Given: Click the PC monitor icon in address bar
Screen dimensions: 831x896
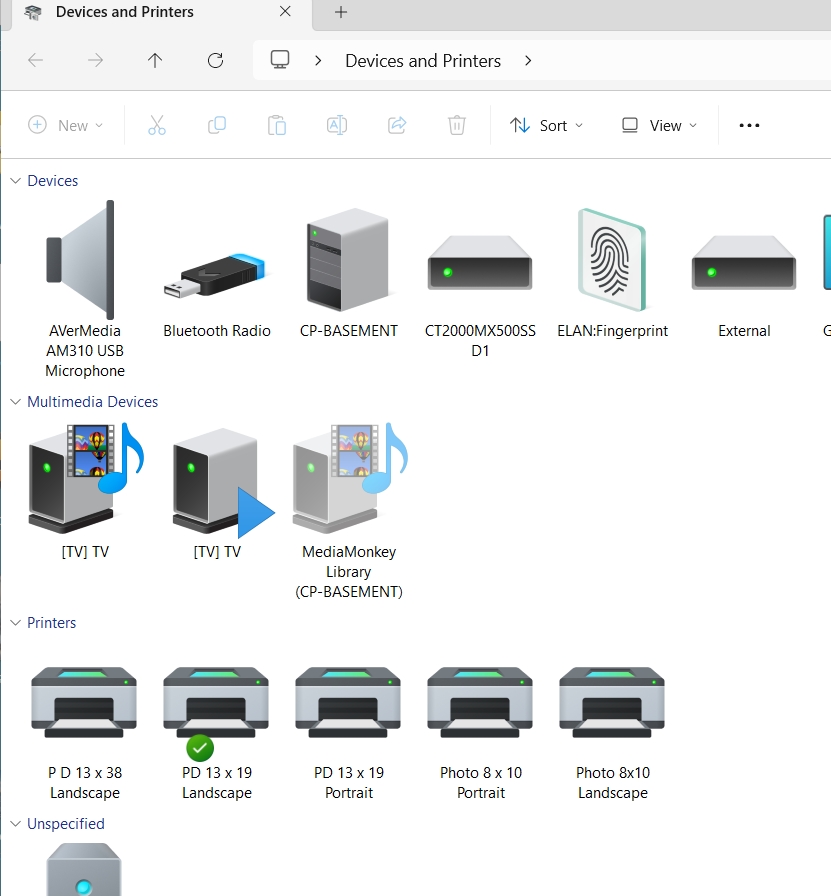Looking at the screenshot, I should (280, 60).
